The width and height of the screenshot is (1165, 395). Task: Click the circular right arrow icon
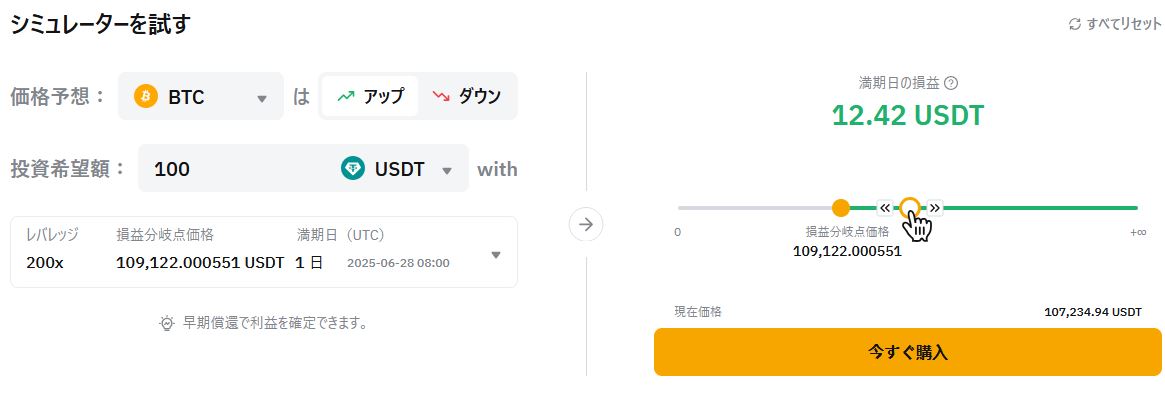pyautogui.click(x=586, y=224)
